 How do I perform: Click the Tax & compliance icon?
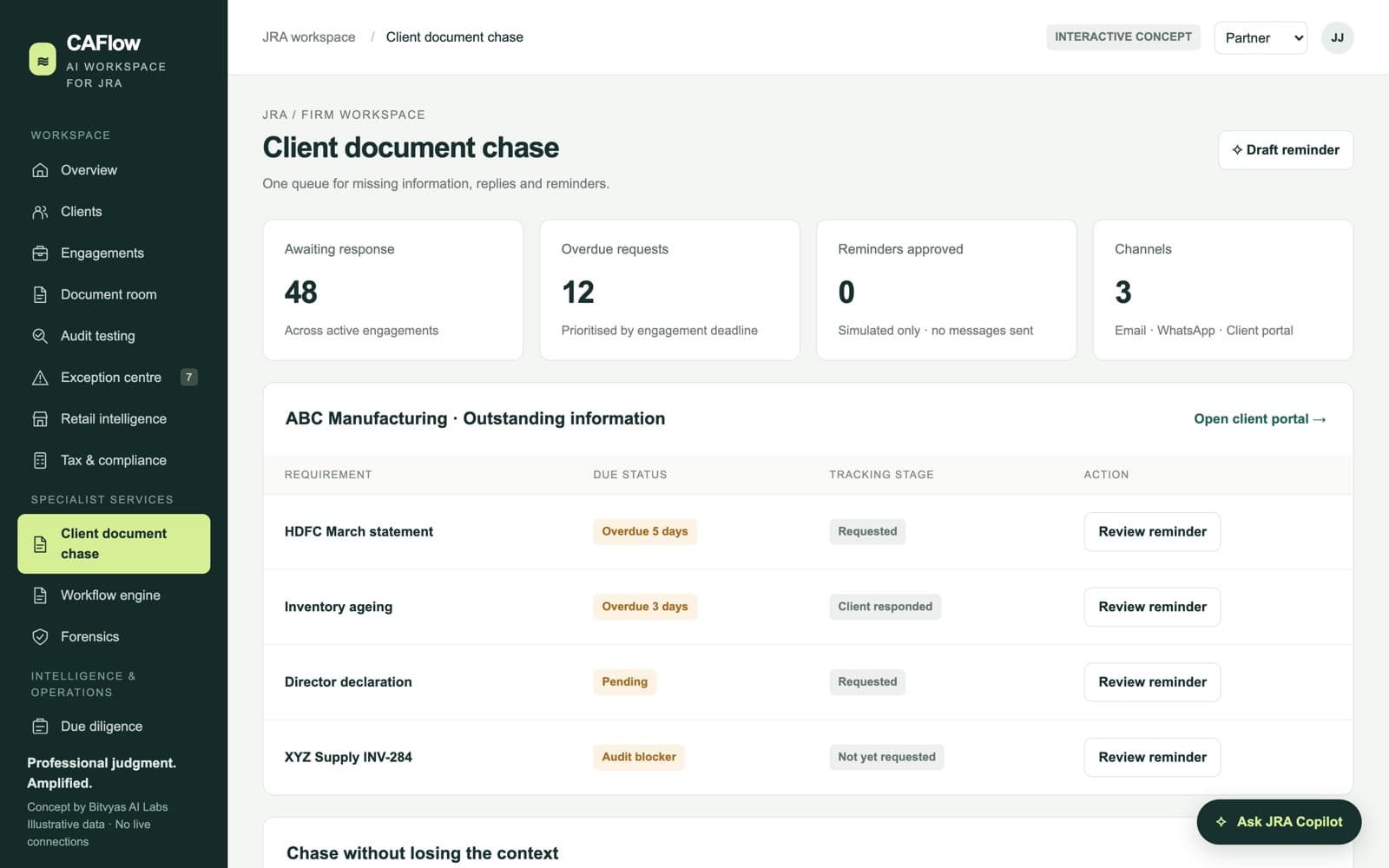pos(40,460)
